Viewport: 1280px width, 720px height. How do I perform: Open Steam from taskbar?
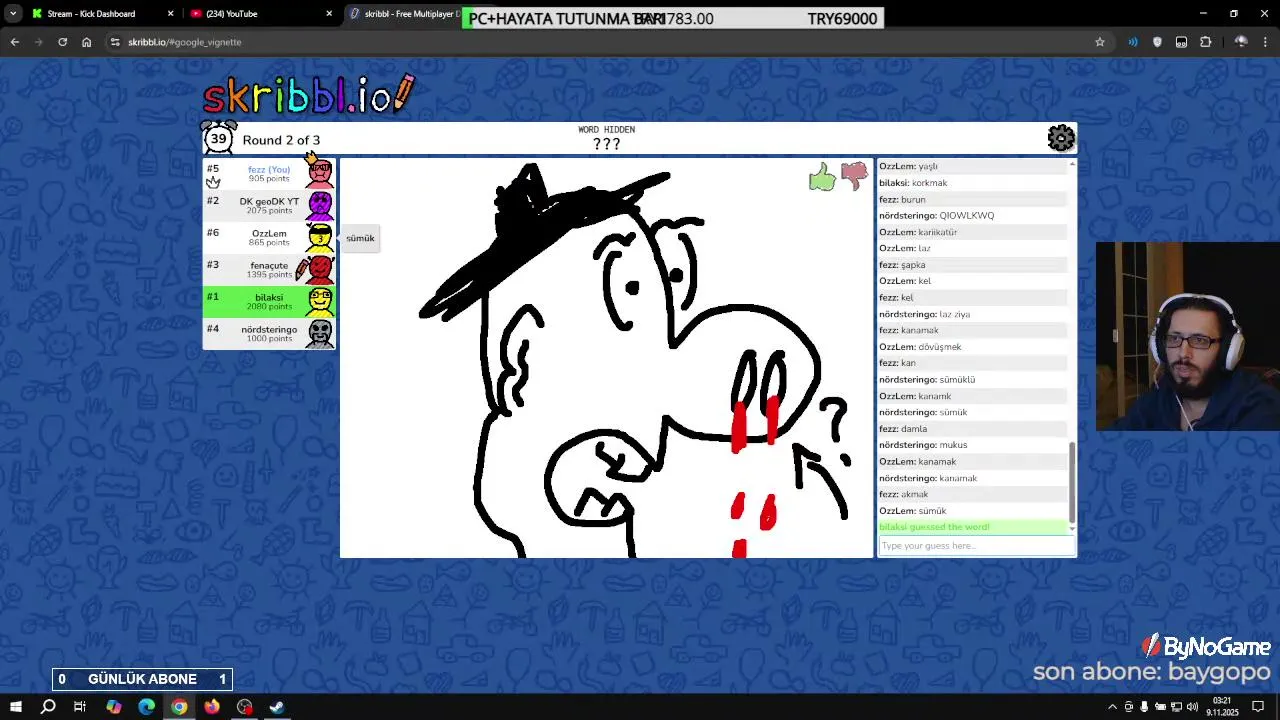pos(277,707)
